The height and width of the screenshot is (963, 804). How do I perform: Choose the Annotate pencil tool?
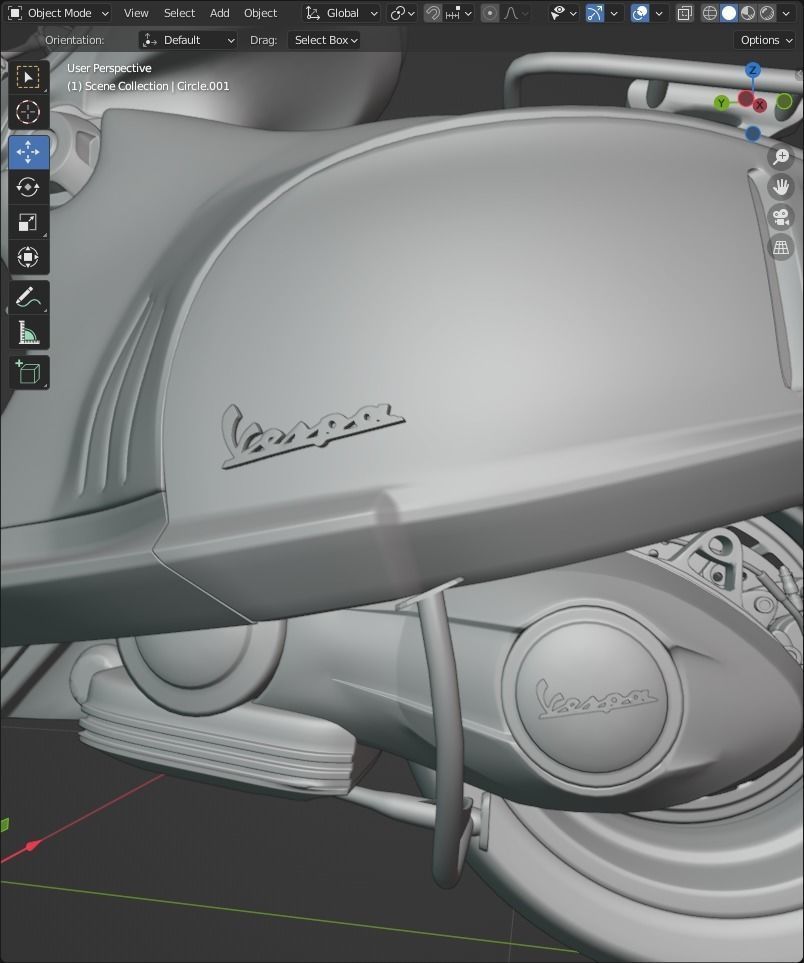pos(28,297)
